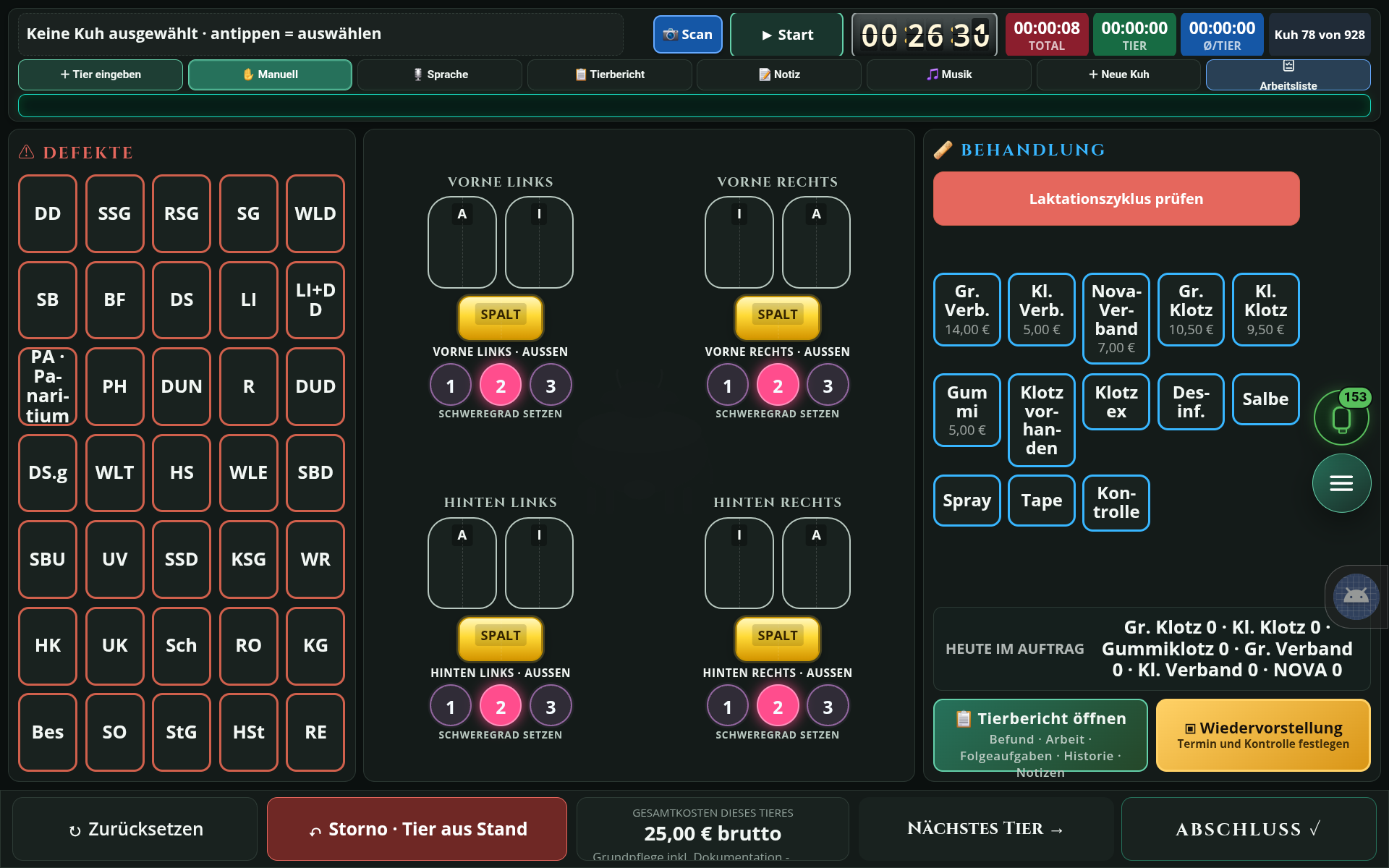The width and height of the screenshot is (1389, 868).
Task: Select the DD defect
Action: point(48,213)
